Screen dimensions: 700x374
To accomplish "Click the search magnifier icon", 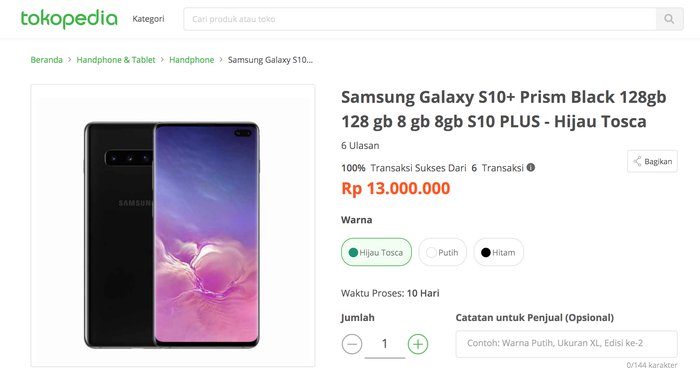I will [x=669, y=19].
